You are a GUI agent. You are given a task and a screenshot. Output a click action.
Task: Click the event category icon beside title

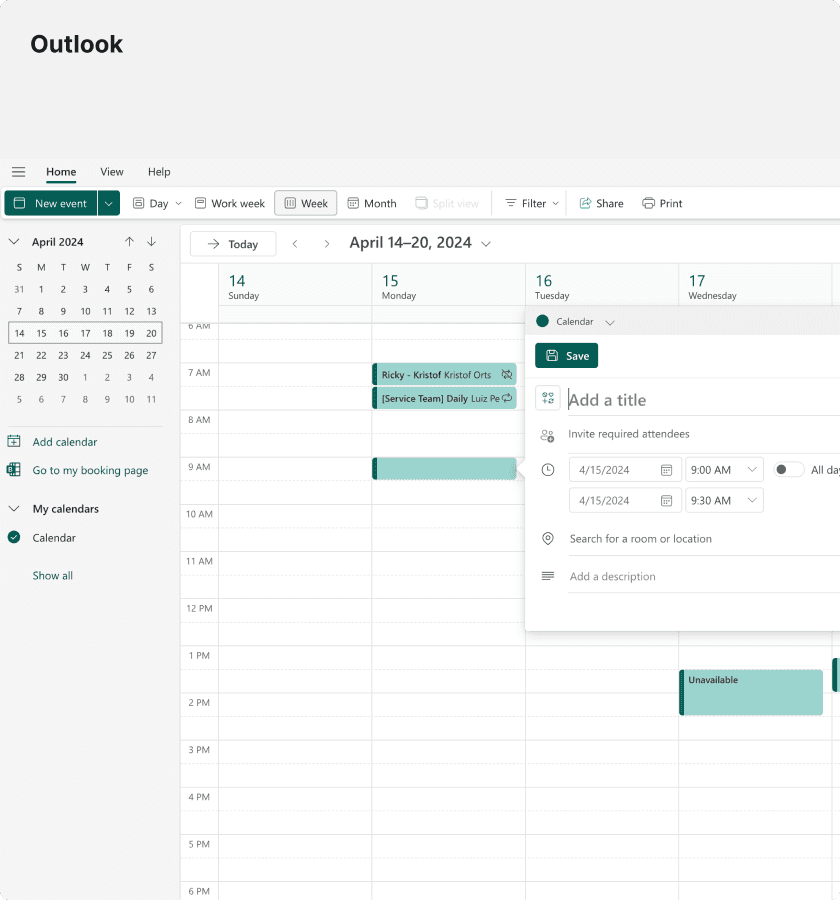(548, 398)
